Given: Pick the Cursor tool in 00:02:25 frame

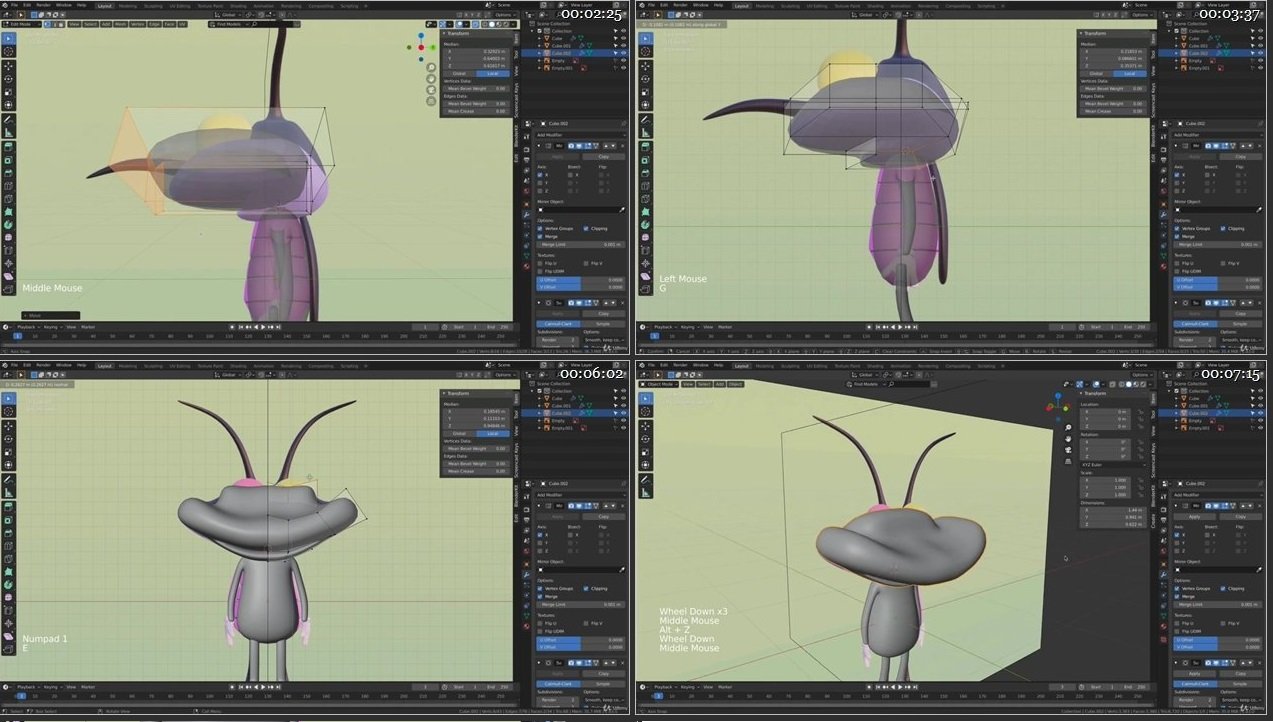Looking at the screenshot, I should (x=8, y=51).
